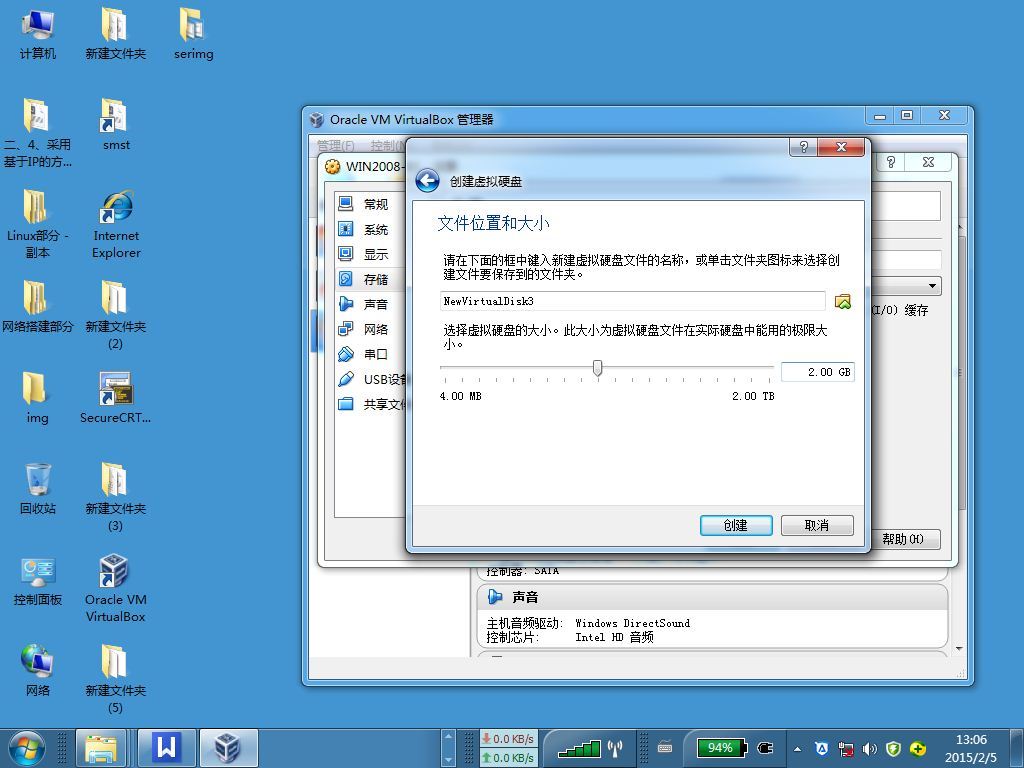Image resolution: width=1024 pixels, height=768 pixels.
Task: Select 网络 desktop icon
Action: [x=38, y=671]
